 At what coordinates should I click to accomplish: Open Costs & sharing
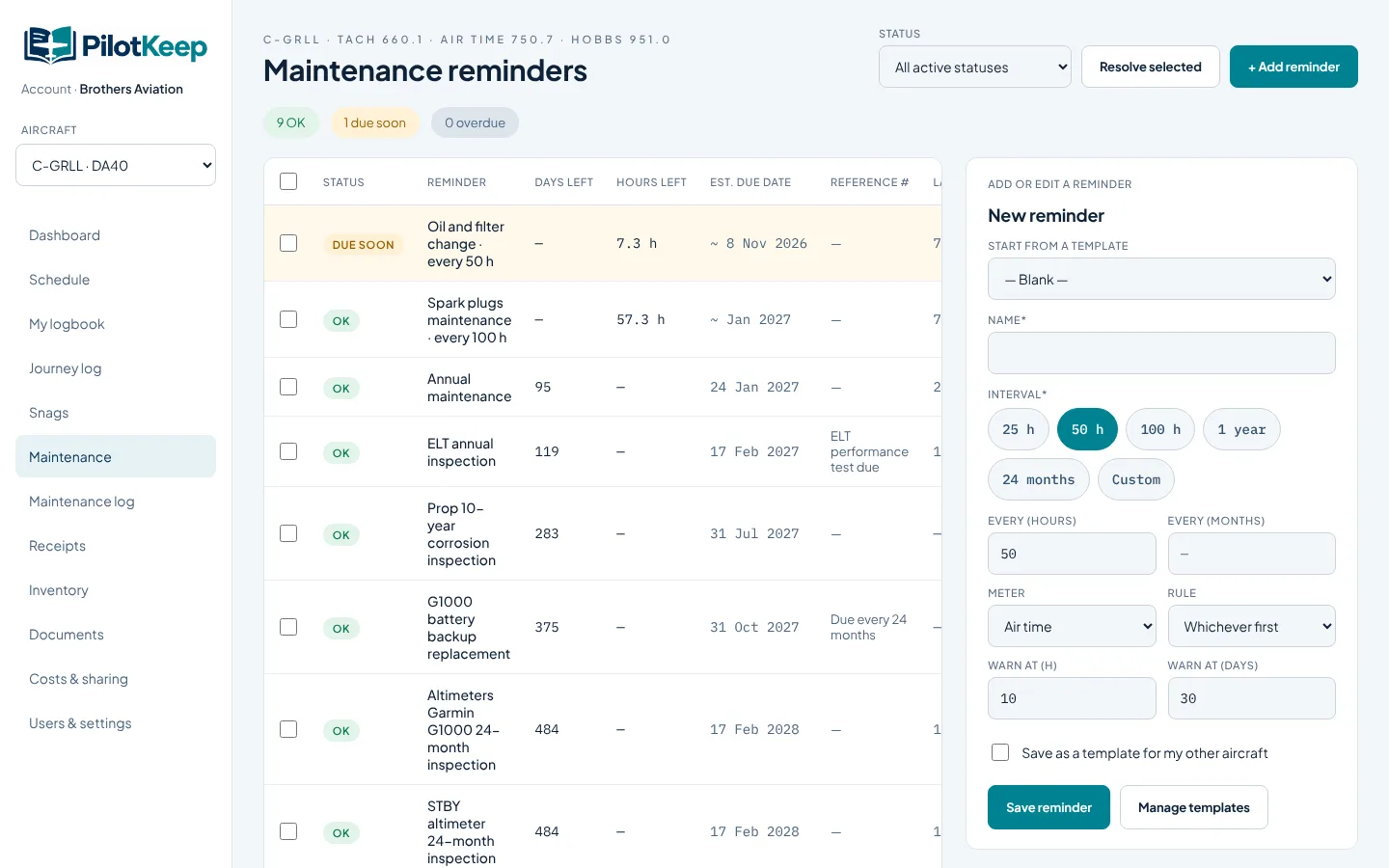point(116,679)
